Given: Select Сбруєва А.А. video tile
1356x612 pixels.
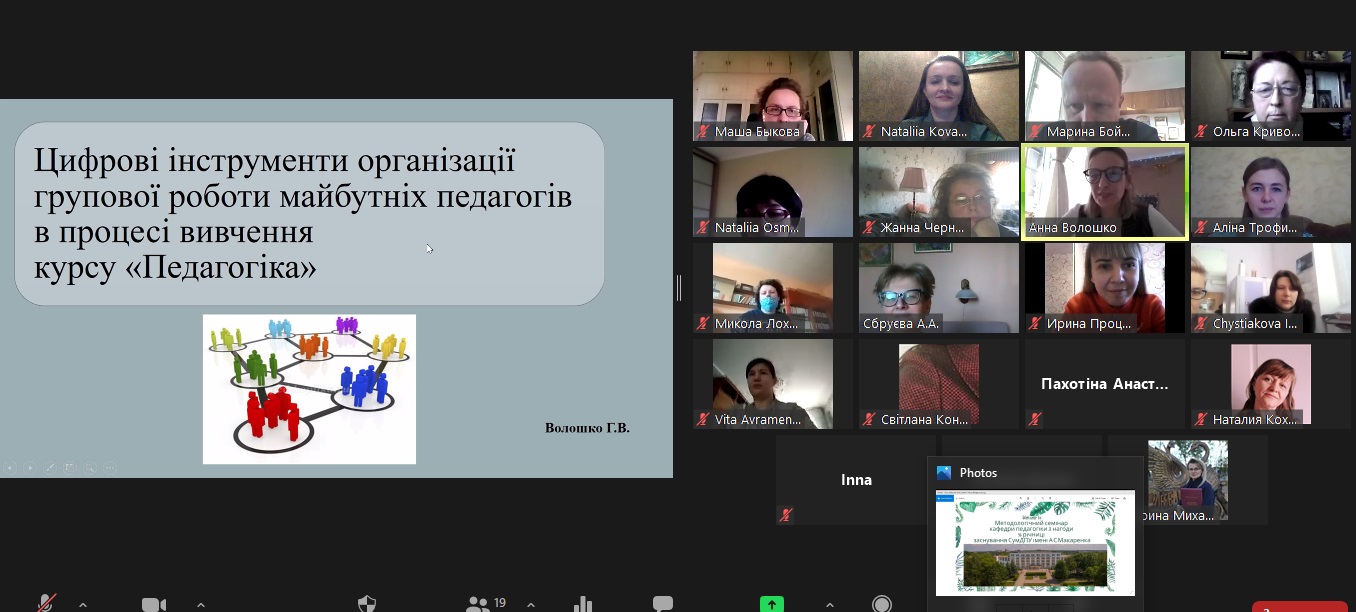Looking at the screenshot, I should (x=939, y=288).
